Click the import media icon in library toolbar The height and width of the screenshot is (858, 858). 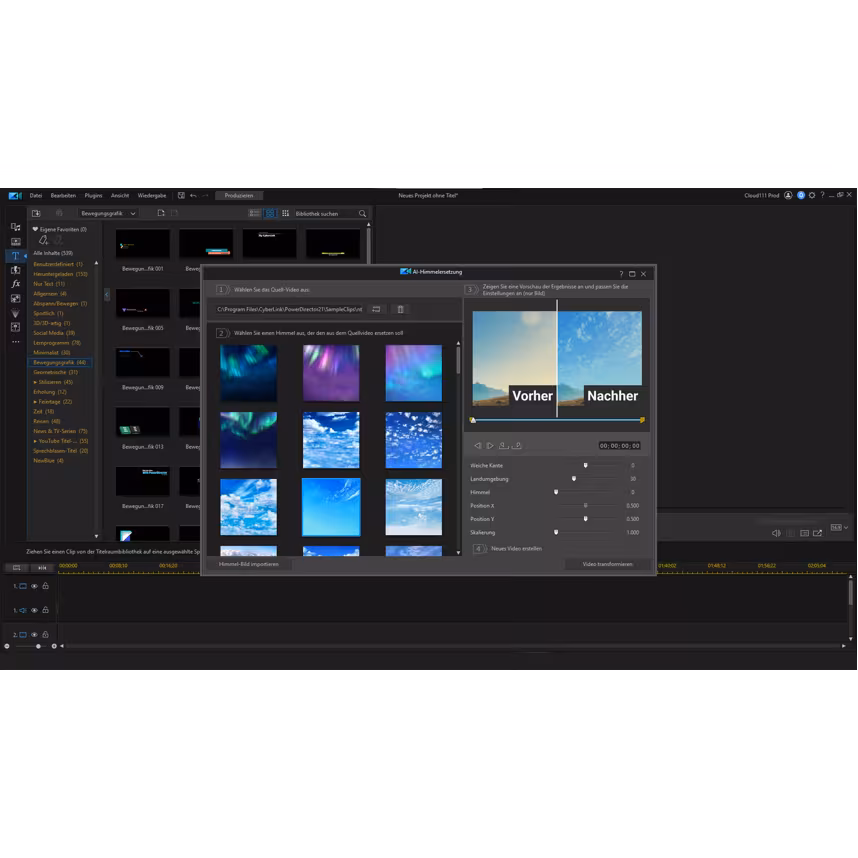(36, 214)
